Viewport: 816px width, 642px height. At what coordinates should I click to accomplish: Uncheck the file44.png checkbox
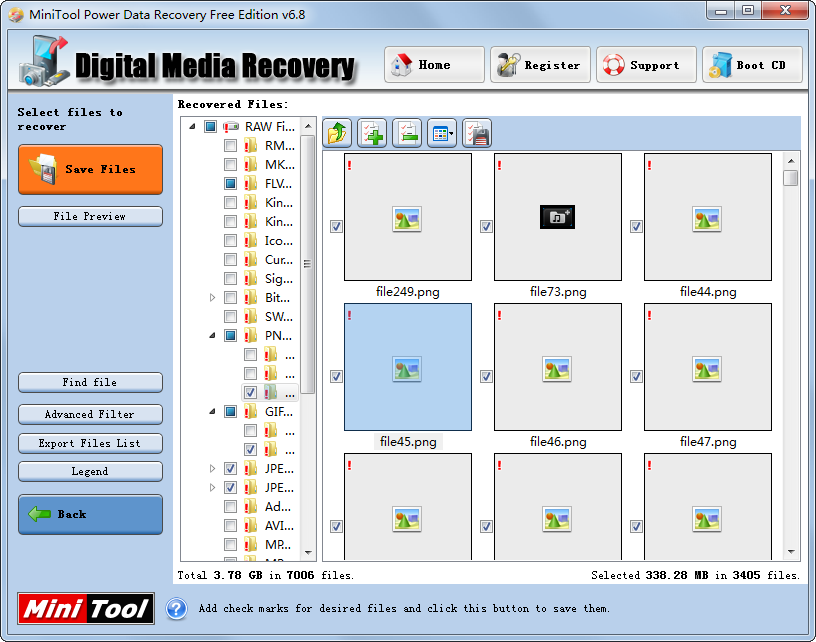click(x=636, y=226)
